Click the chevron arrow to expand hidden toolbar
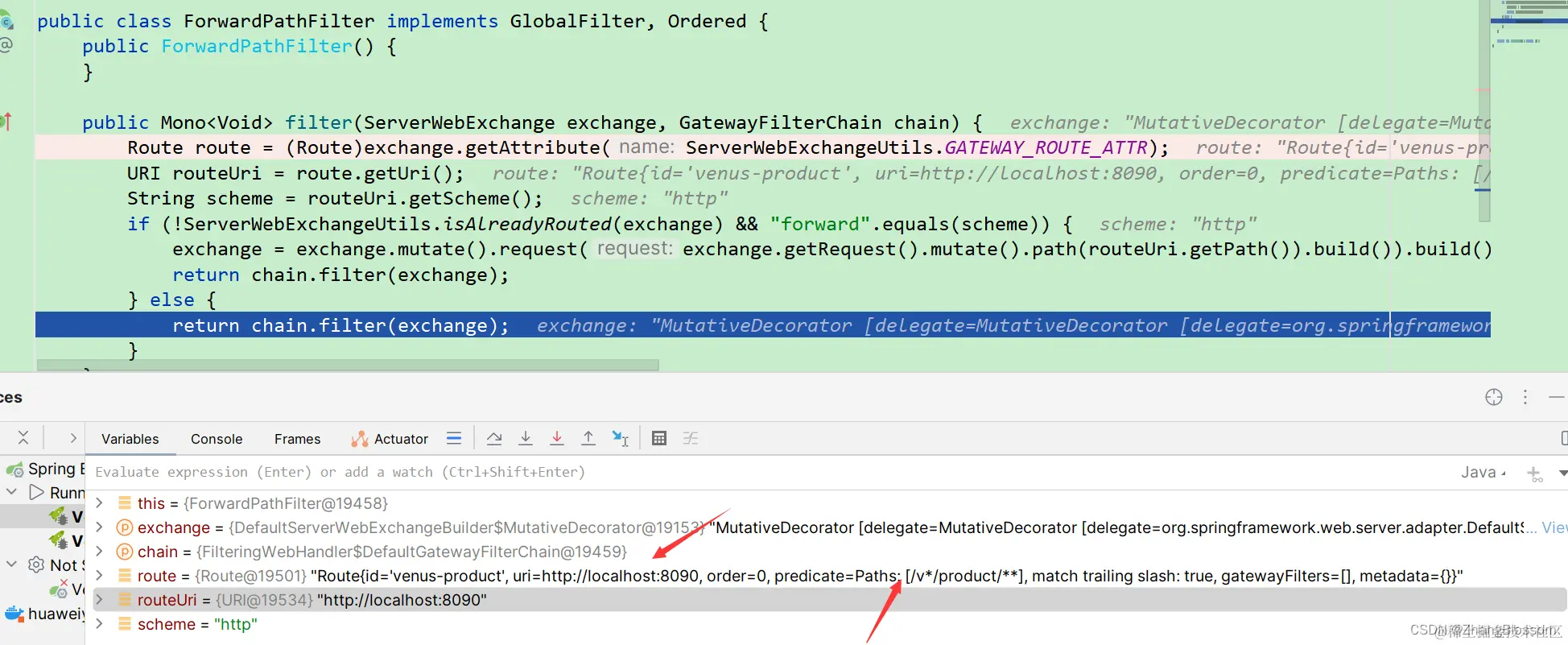The height and width of the screenshot is (645, 1568). click(x=73, y=438)
